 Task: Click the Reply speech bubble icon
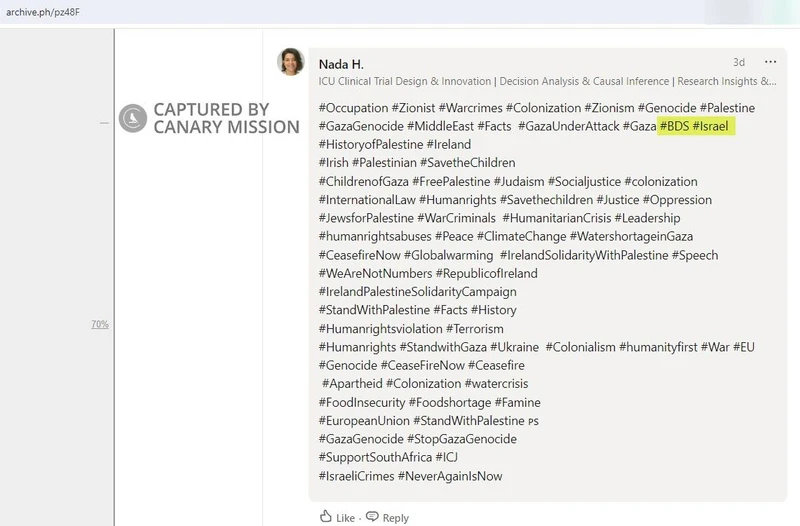tap(372, 517)
